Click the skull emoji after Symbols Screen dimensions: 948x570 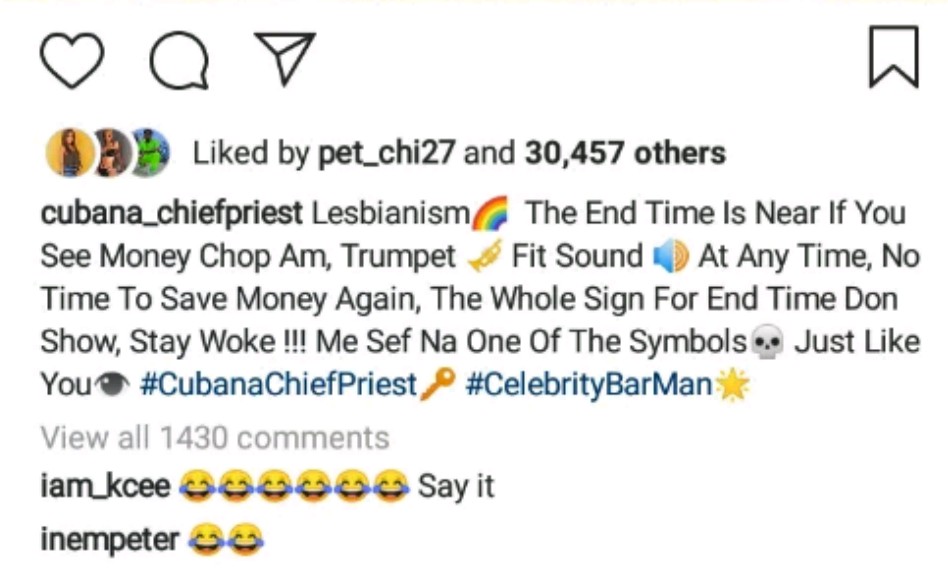pos(767,343)
